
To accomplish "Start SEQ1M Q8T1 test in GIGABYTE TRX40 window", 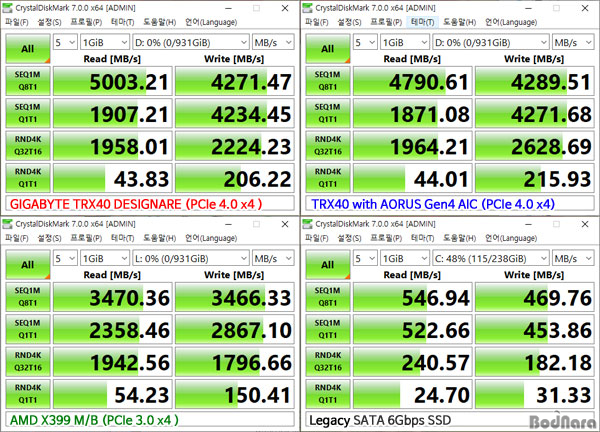I will tap(28, 81).
